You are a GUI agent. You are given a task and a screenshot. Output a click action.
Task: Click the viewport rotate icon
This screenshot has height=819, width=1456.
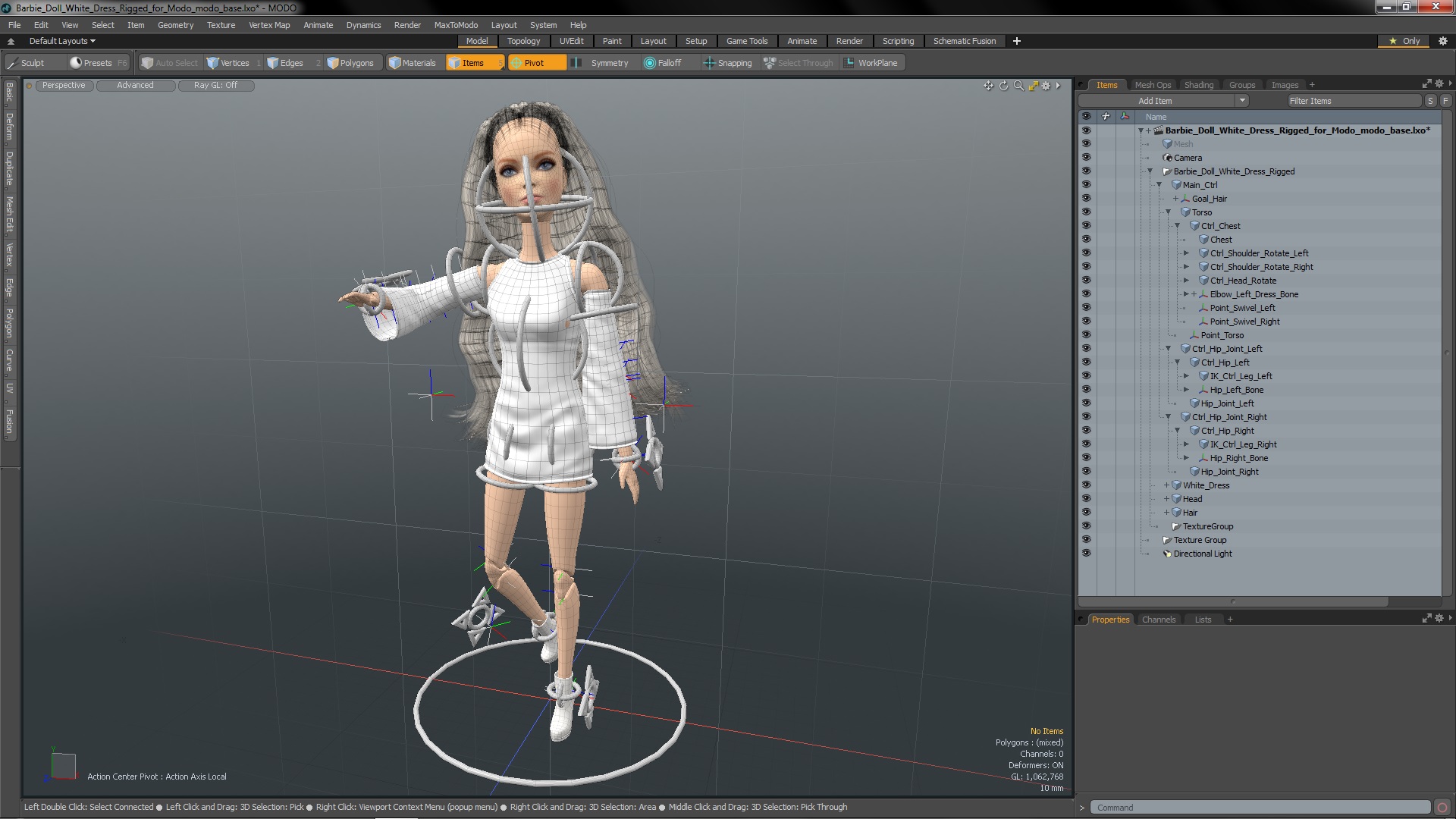1003,86
